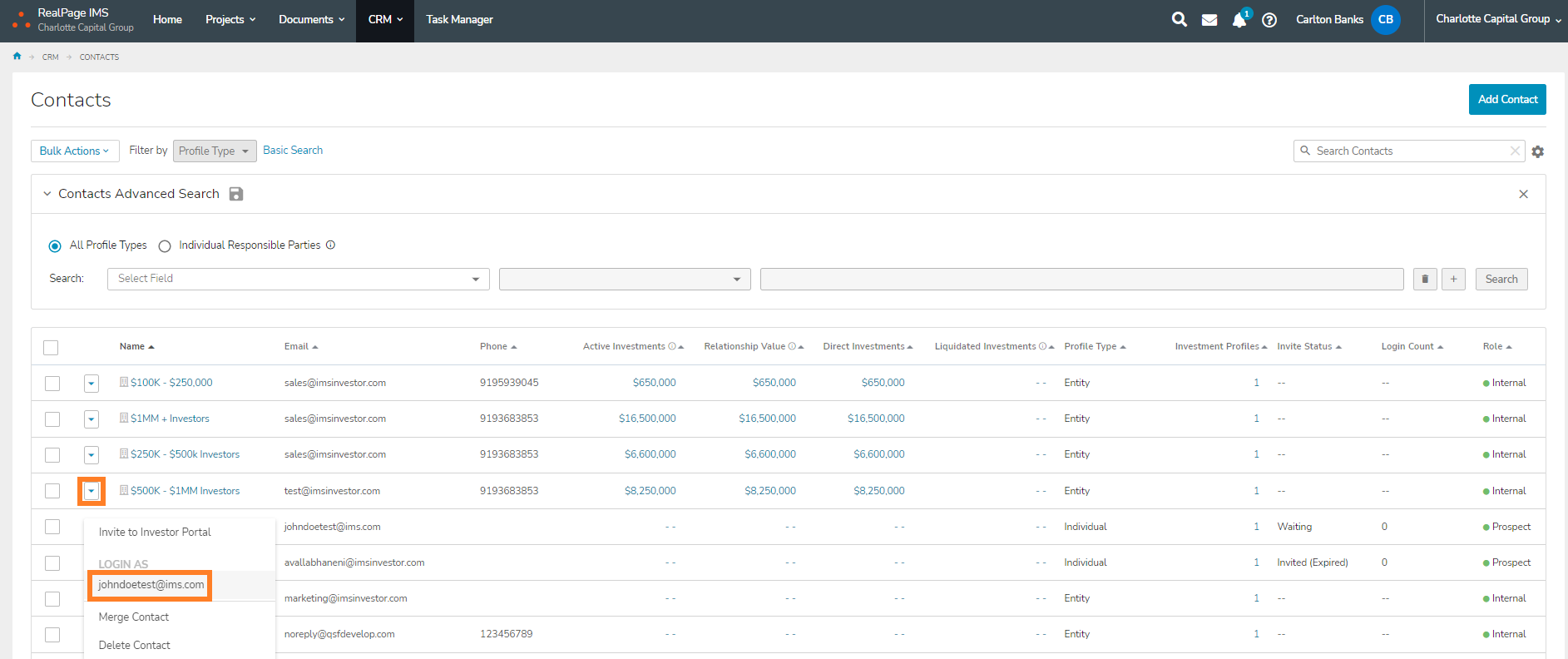The height and width of the screenshot is (659, 1568).
Task: Sort contacts by Phone column
Action: point(498,346)
